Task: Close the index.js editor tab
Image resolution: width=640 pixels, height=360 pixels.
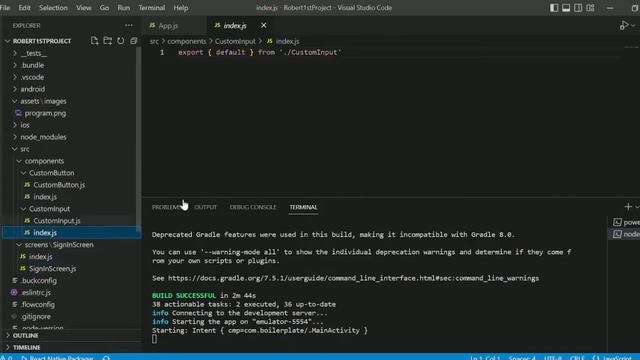Action: 264,25
